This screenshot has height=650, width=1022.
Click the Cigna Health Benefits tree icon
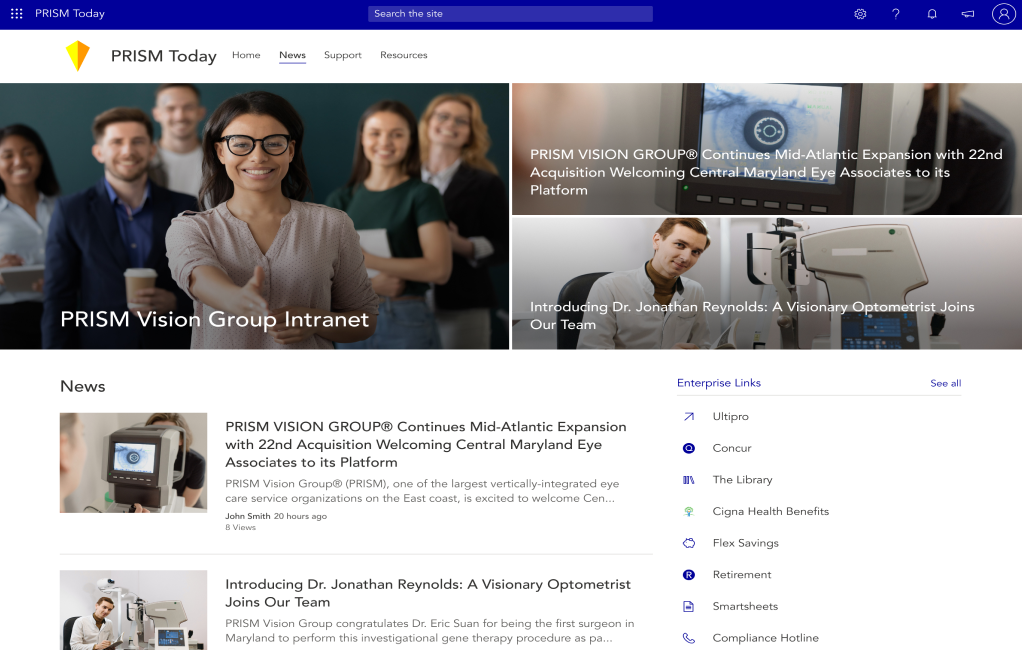[x=689, y=512]
